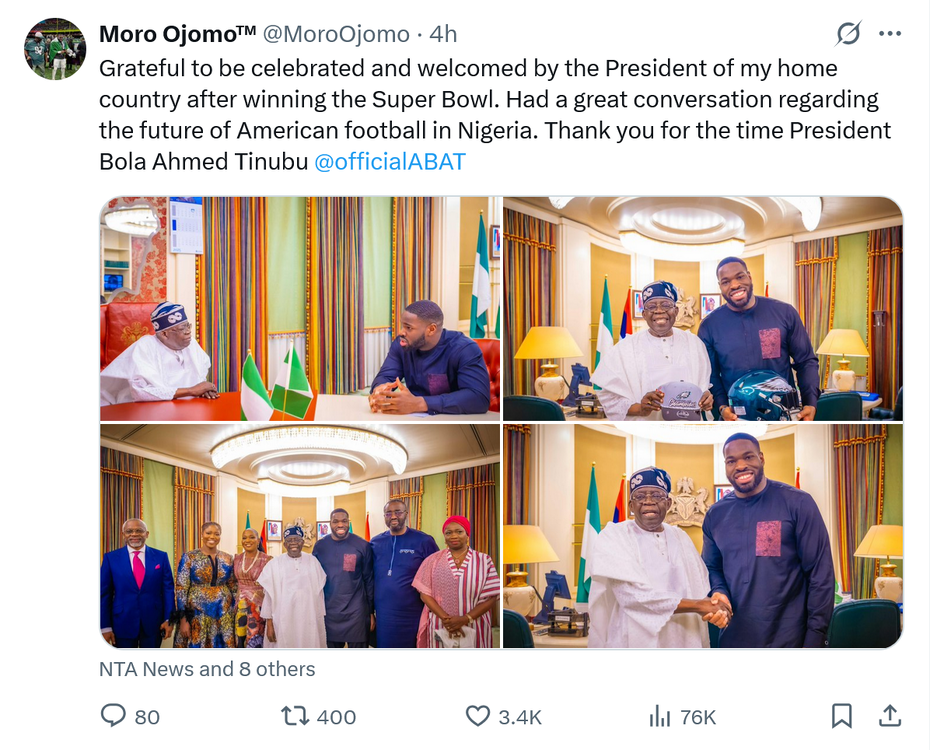Open the photo with Eagles helmet
Viewport: 930px width, 750px height.
[702, 308]
